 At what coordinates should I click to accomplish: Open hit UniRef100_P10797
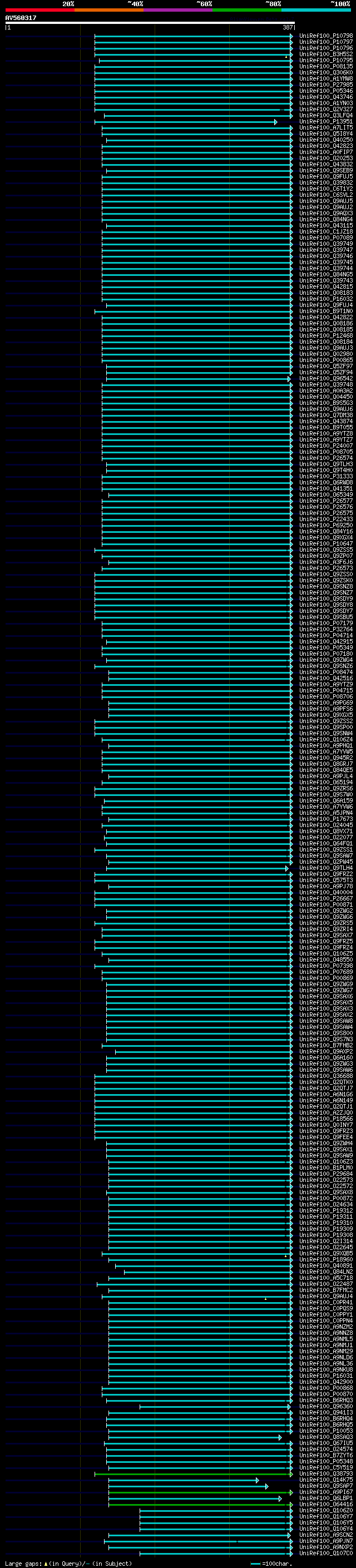[x=326, y=42]
